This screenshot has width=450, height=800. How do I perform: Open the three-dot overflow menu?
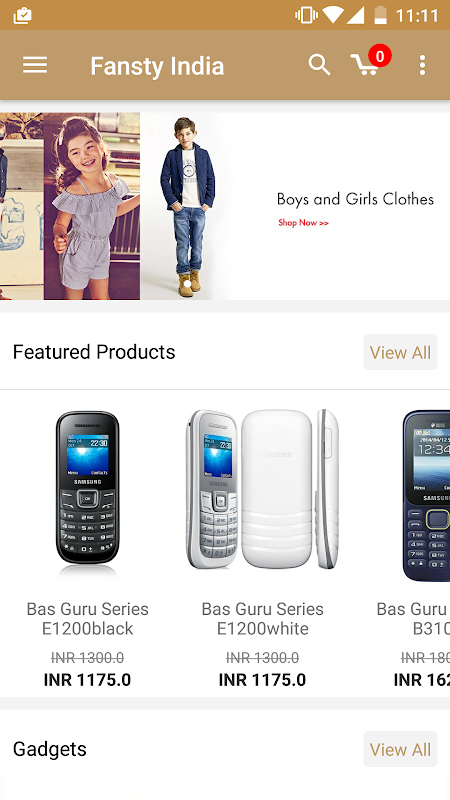pos(422,65)
